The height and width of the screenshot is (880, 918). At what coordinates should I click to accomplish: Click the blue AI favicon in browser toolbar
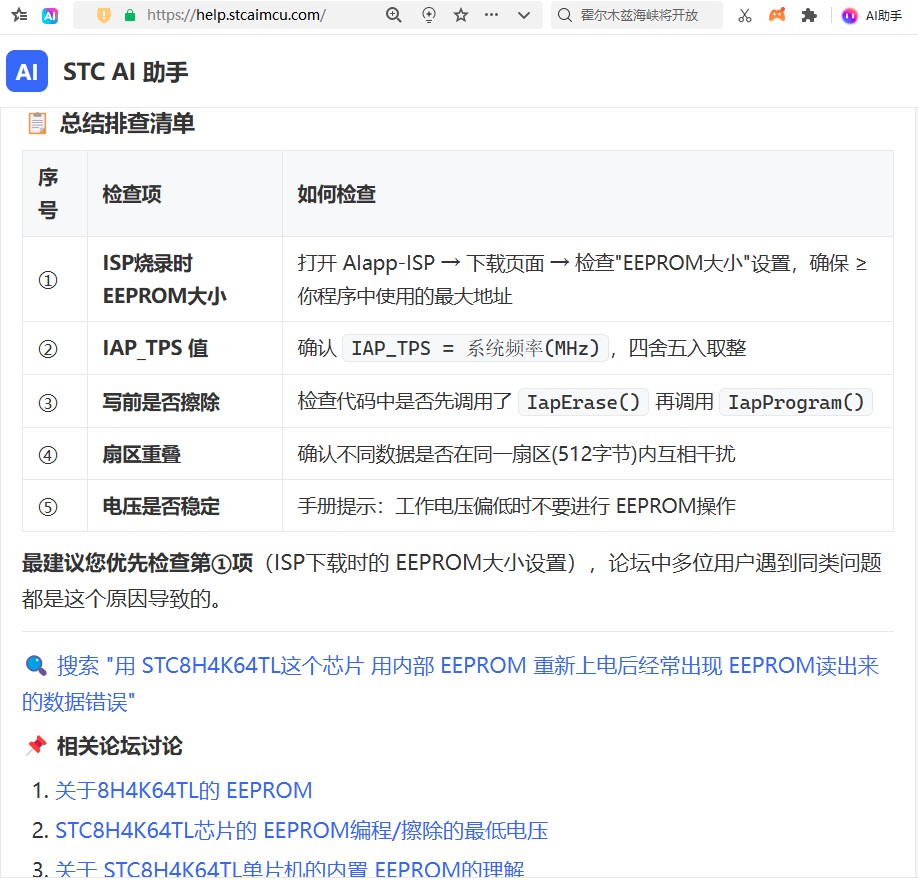pos(50,16)
